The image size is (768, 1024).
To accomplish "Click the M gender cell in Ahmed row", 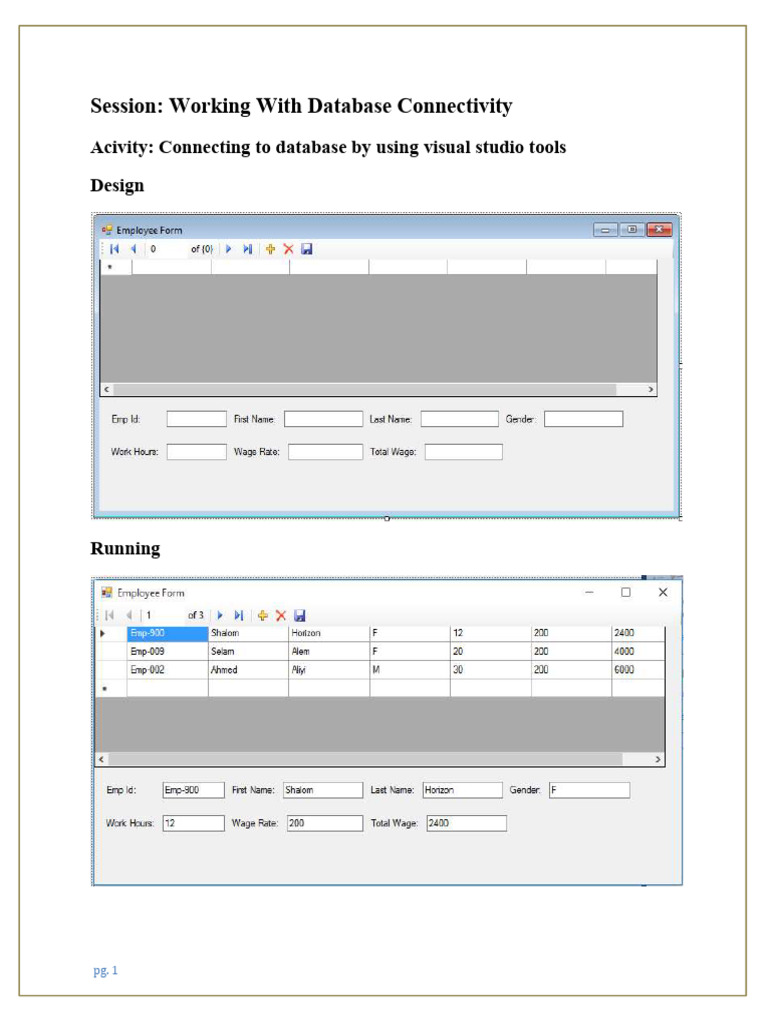I will (410, 669).
